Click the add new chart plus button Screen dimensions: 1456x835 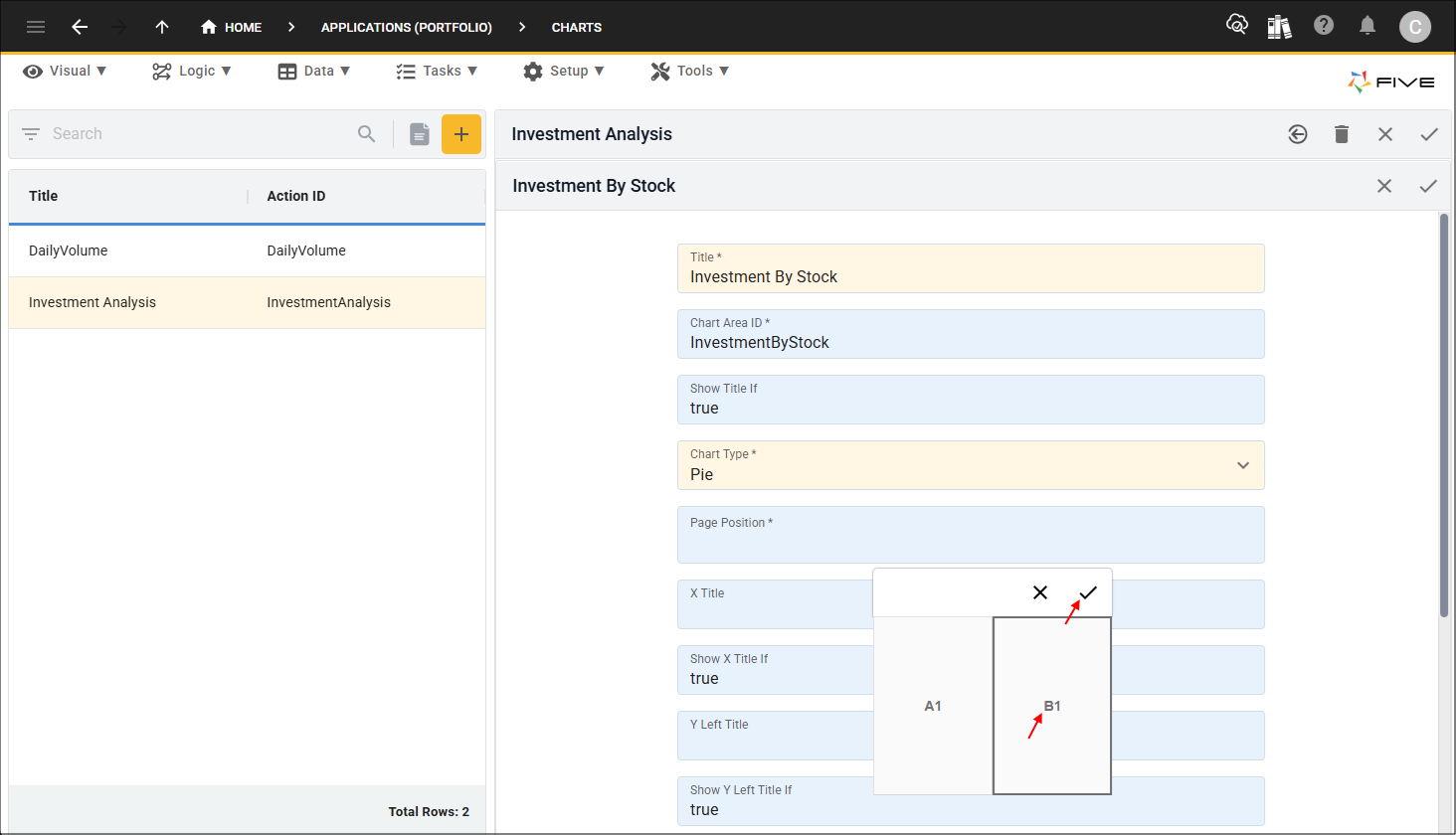(460, 134)
